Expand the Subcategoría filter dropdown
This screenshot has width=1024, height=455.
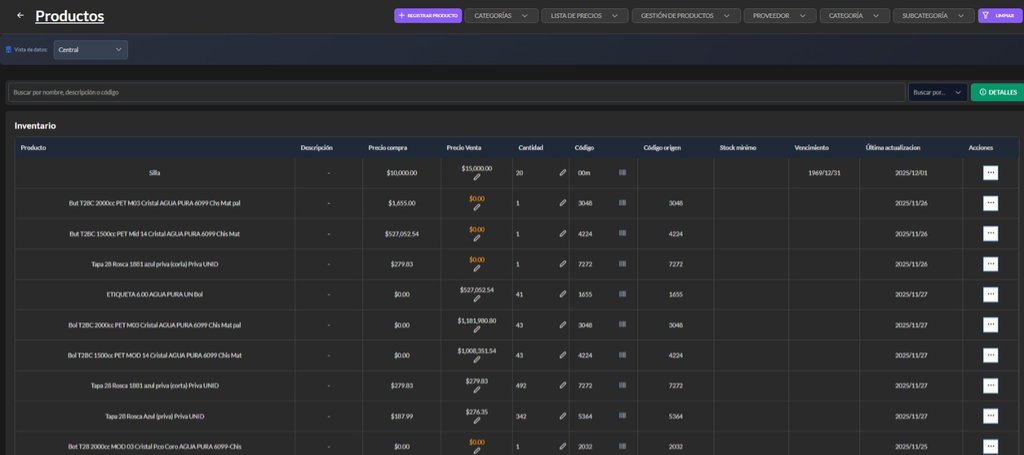pos(931,16)
